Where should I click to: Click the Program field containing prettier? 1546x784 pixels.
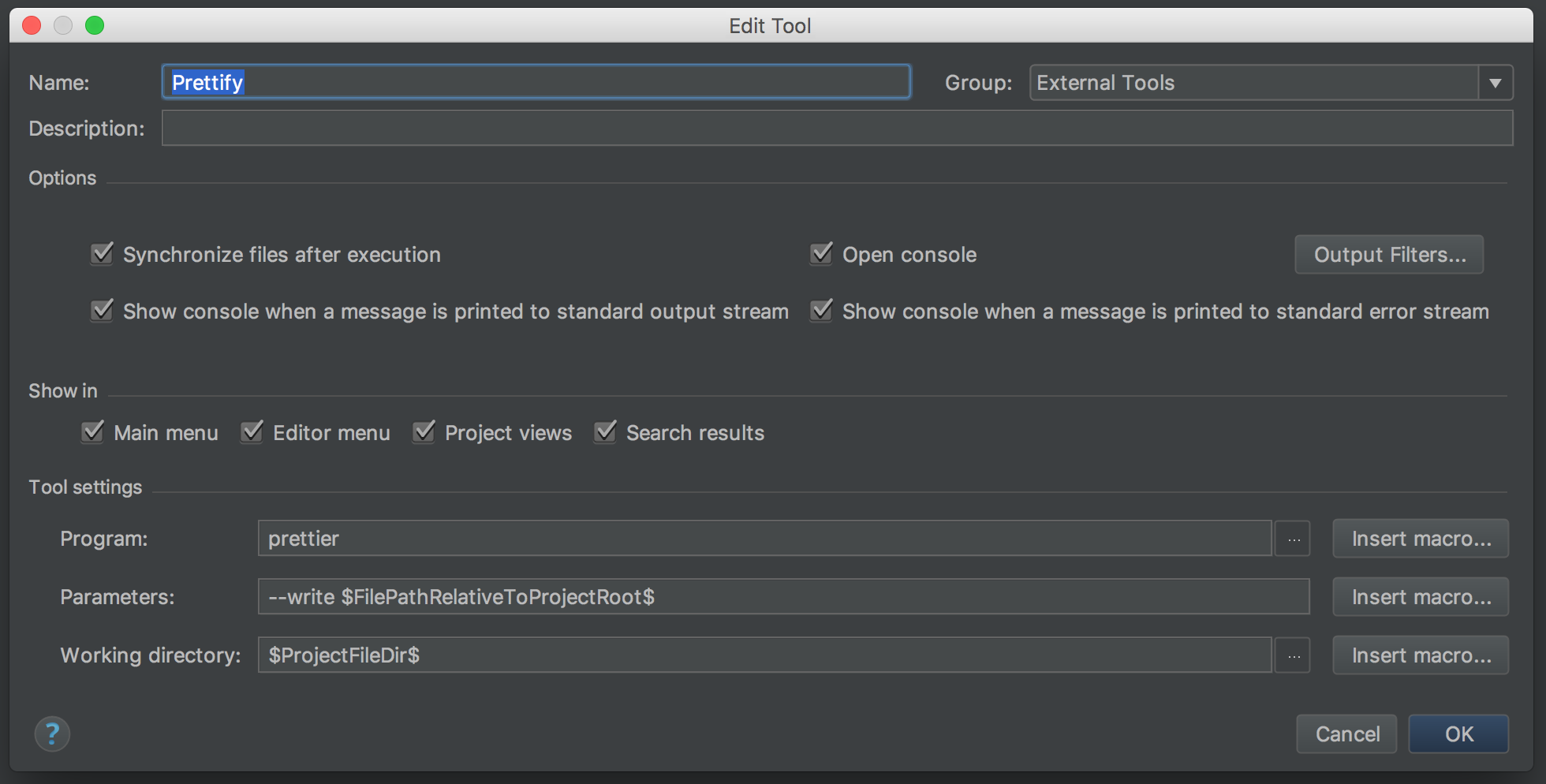click(765, 539)
